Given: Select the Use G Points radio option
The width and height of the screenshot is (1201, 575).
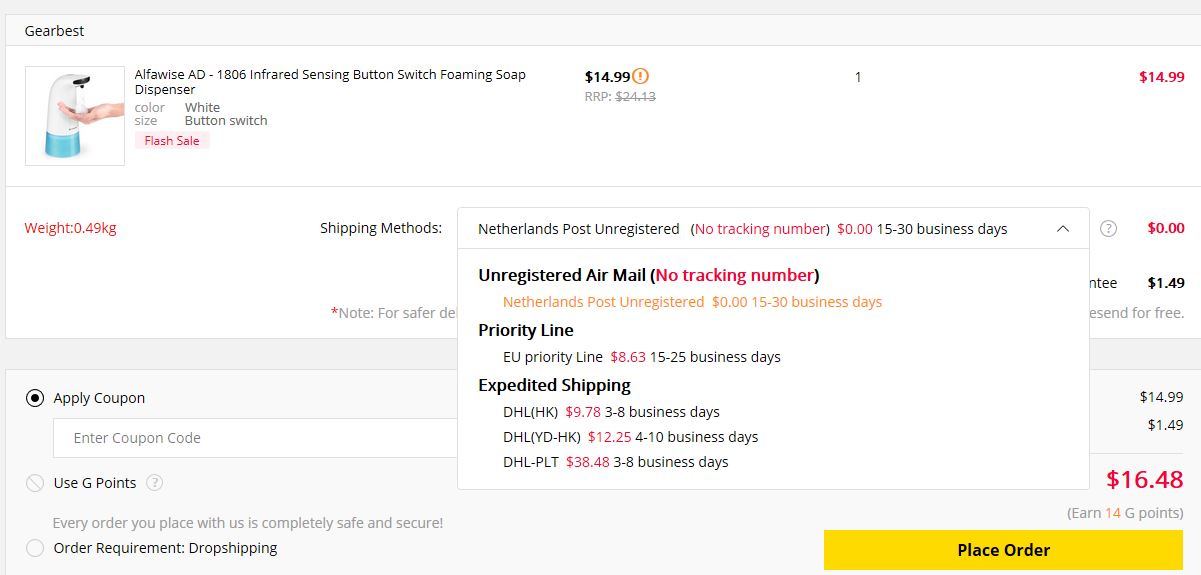Looking at the screenshot, I should 35,483.
